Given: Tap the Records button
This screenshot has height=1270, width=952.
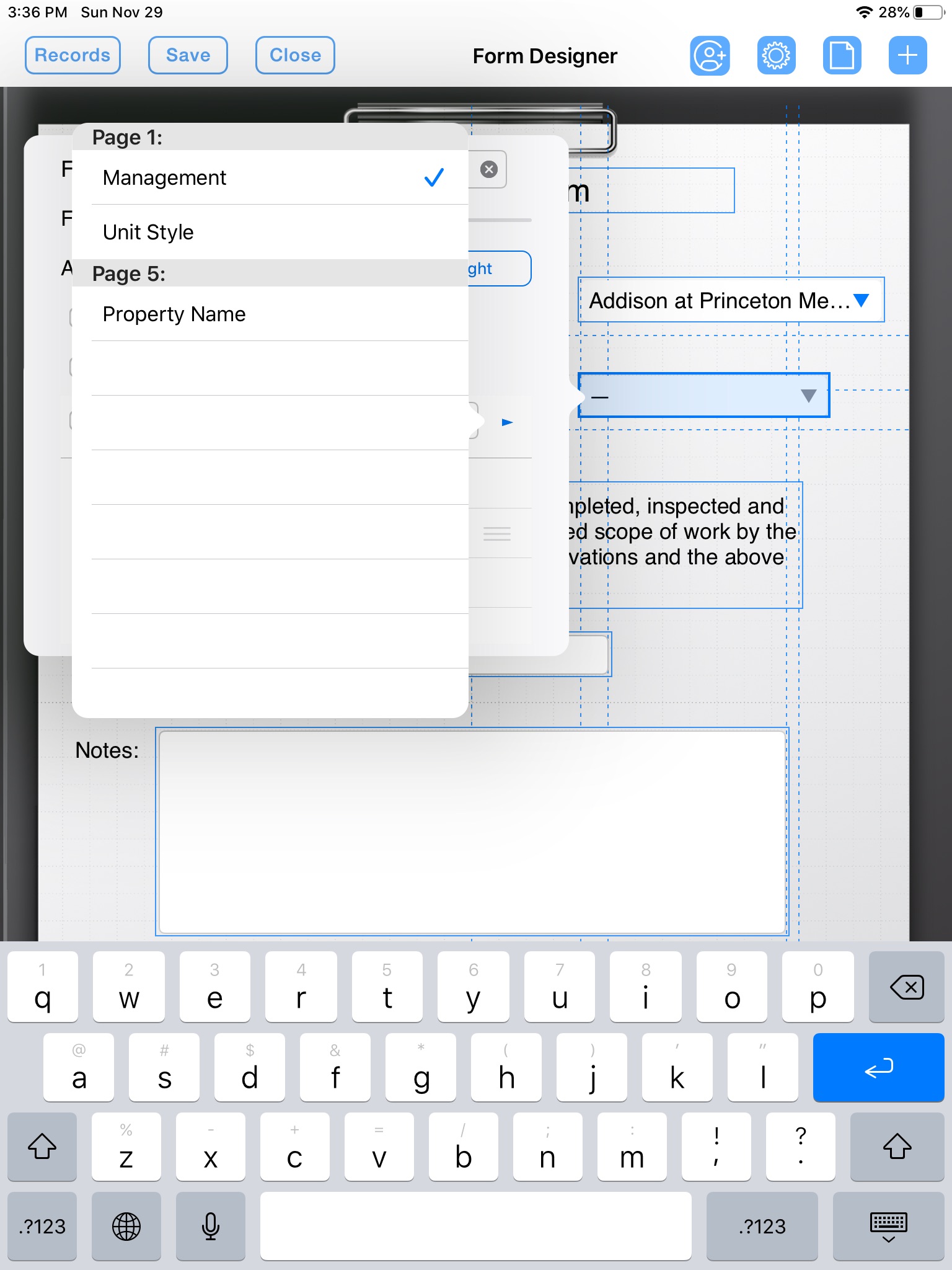Looking at the screenshot, I should (73, 55).
